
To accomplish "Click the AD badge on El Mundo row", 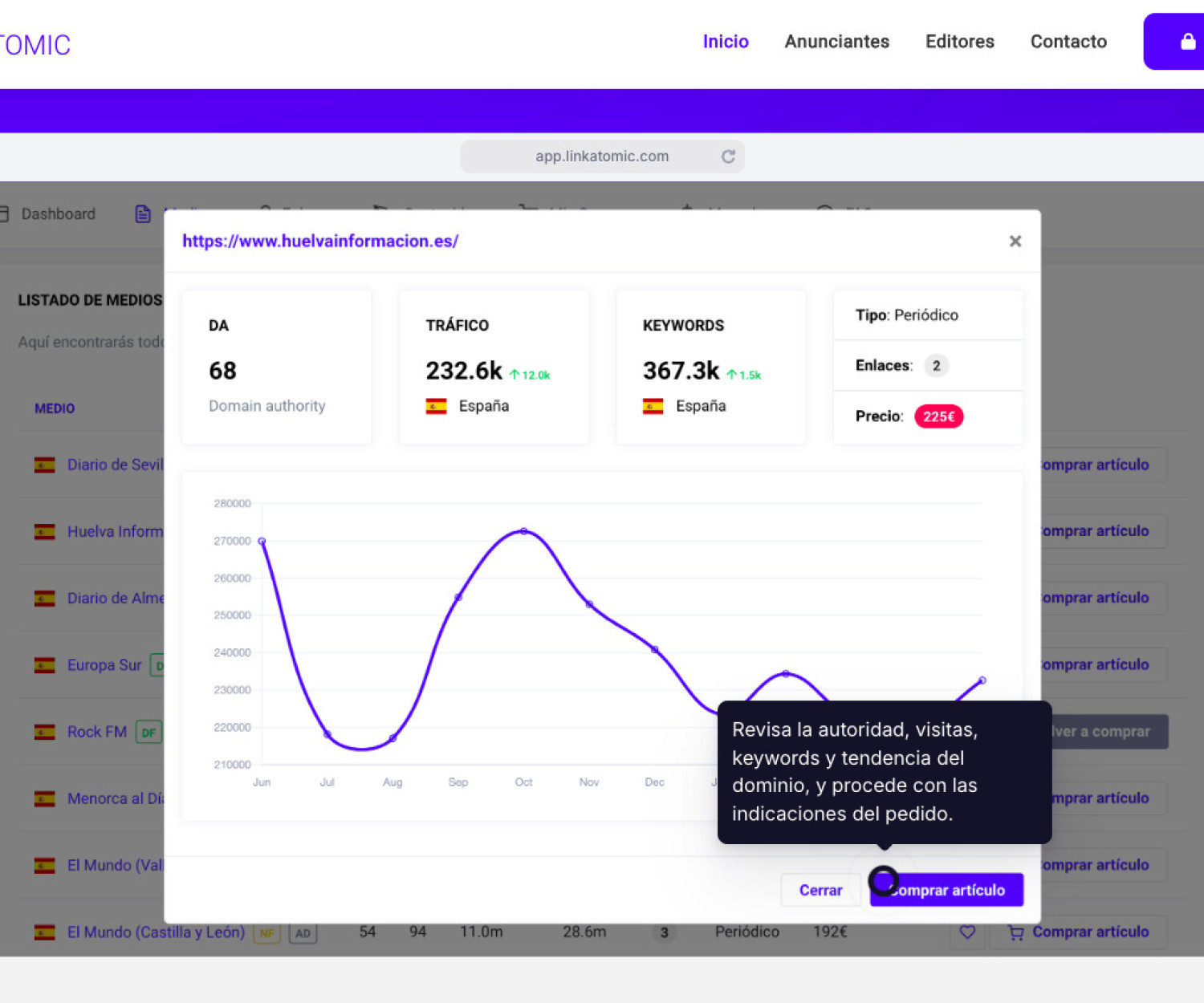I will [303, 933].
